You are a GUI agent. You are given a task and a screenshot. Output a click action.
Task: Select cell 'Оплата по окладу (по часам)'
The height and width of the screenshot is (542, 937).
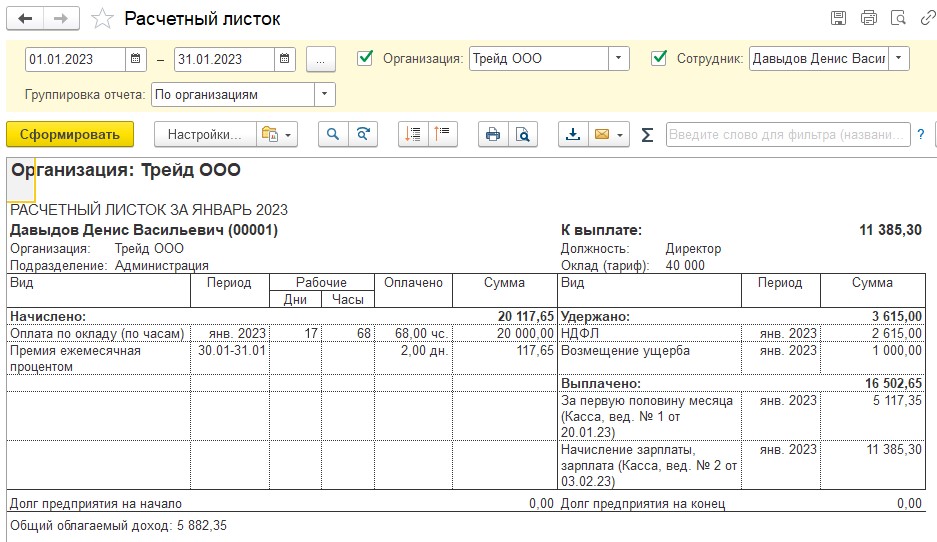coord(97,333)
